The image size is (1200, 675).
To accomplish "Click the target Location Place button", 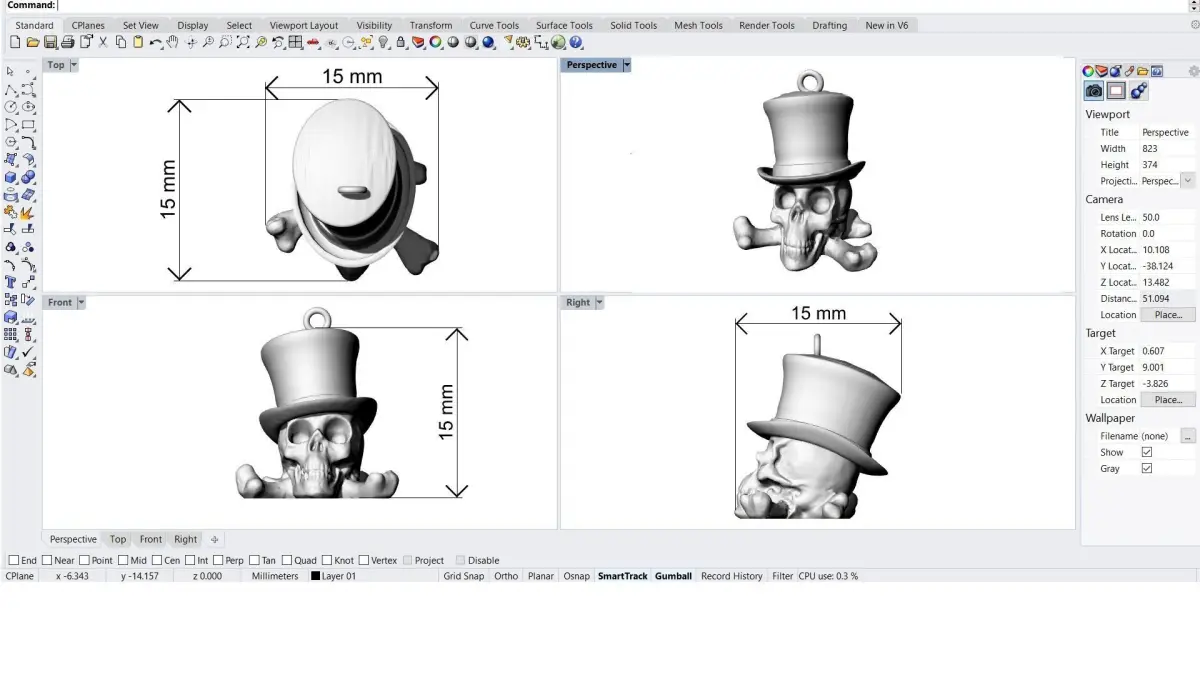I will coord(1168,399).
